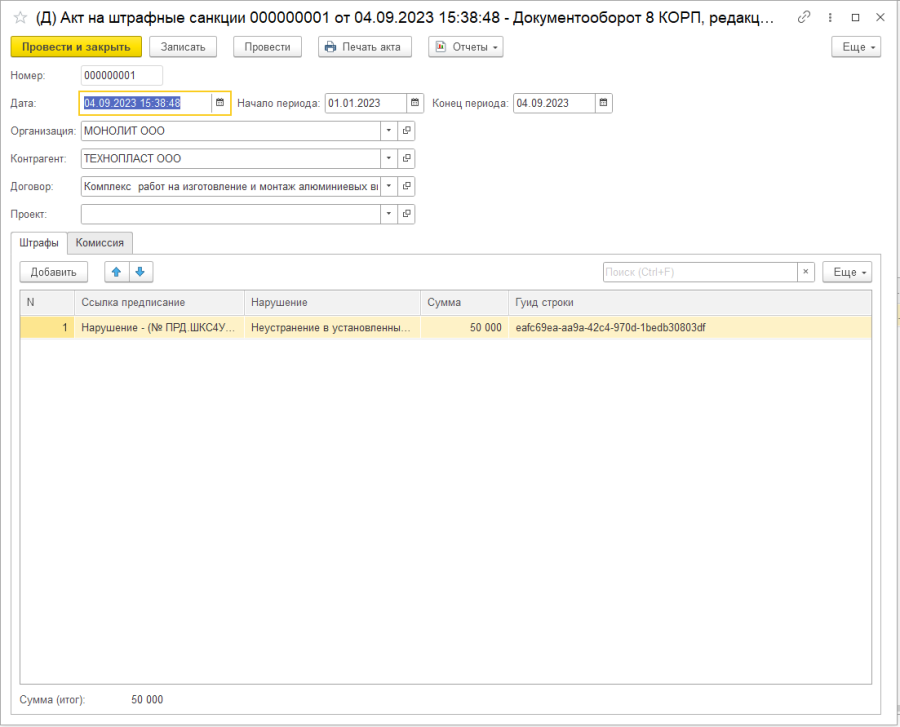Expand the Организация dropdown list
This screenshot has width=900, height=727.
coord(388,131)
